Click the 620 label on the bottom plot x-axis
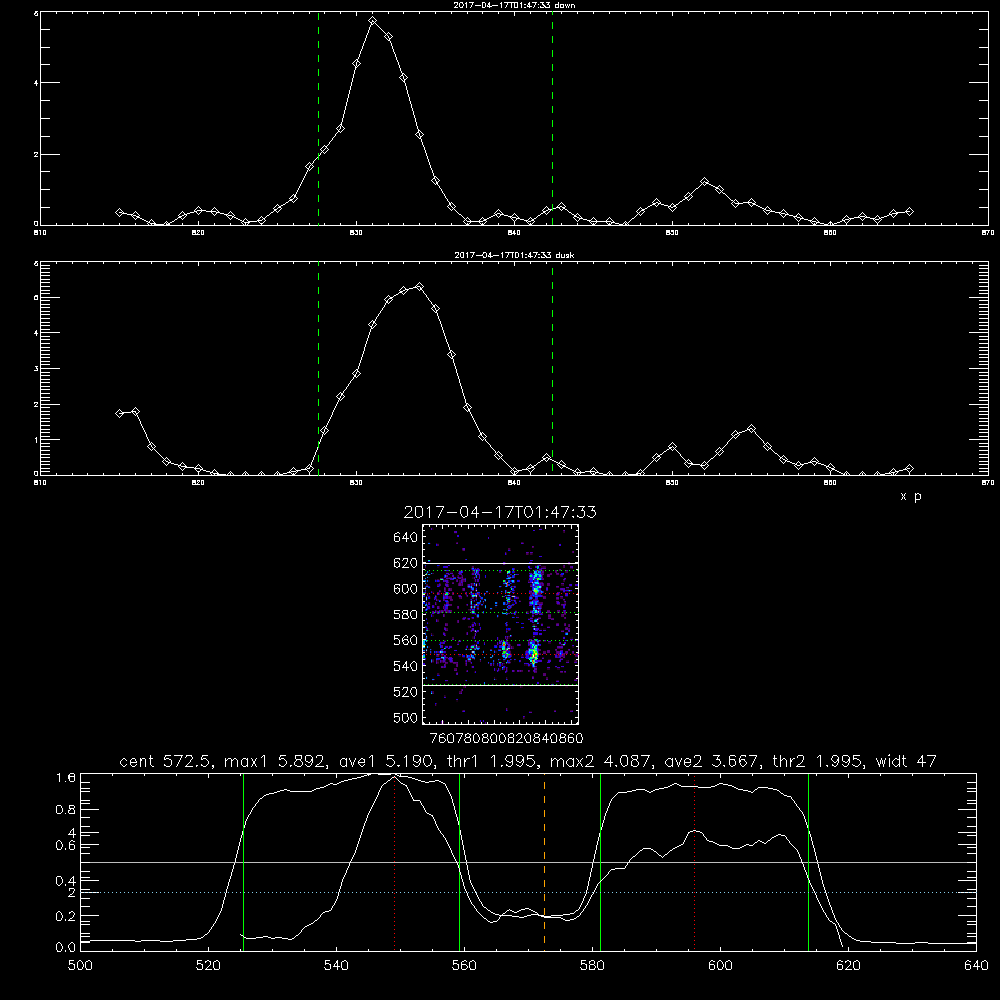The height and width of the screenshot is (1000, 1000). [x=848, y=966]
